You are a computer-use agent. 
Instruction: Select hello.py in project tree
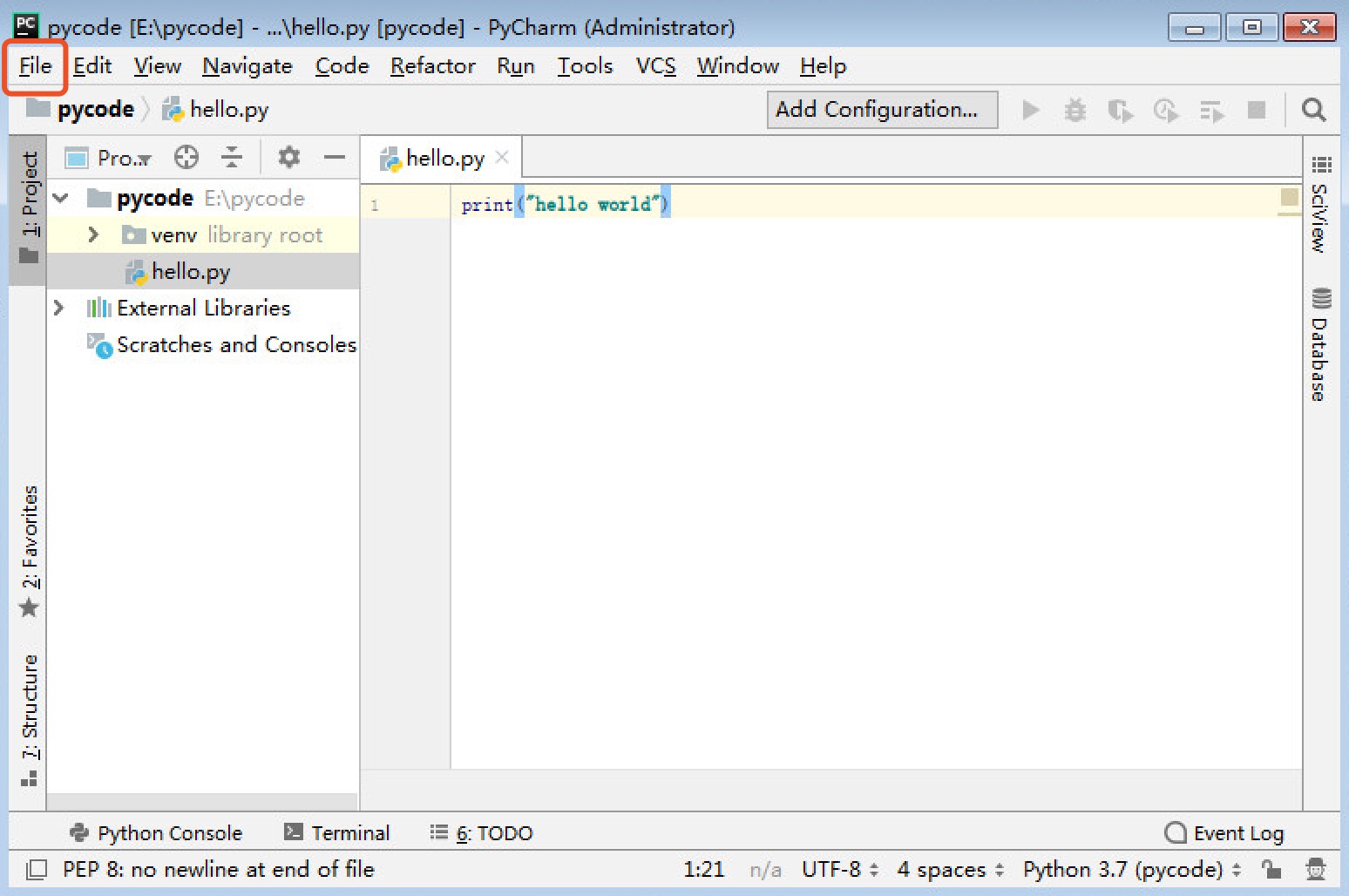(202, 272)
